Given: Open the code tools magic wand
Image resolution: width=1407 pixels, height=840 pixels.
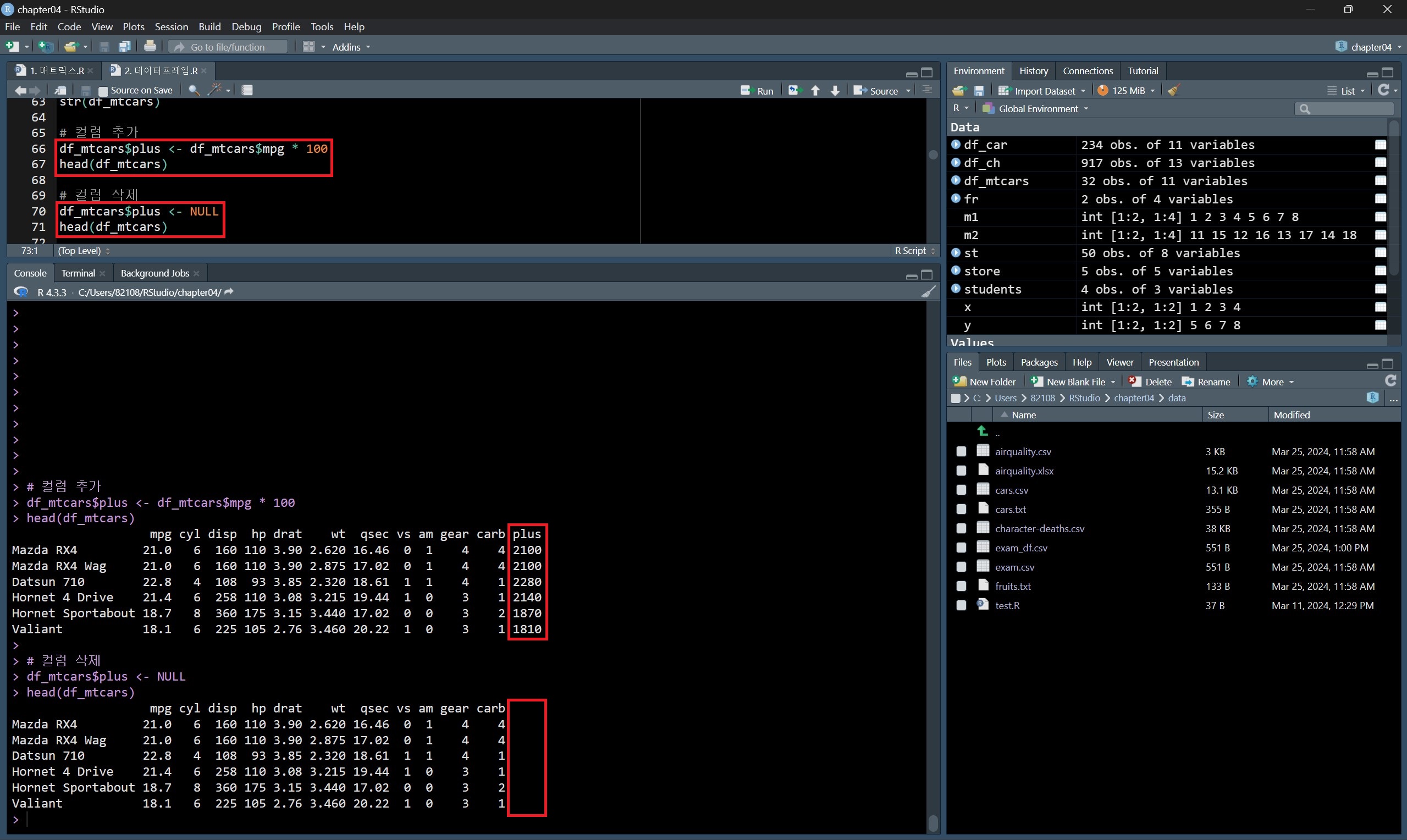Looking at the screenshot, I should click(215, 90).
